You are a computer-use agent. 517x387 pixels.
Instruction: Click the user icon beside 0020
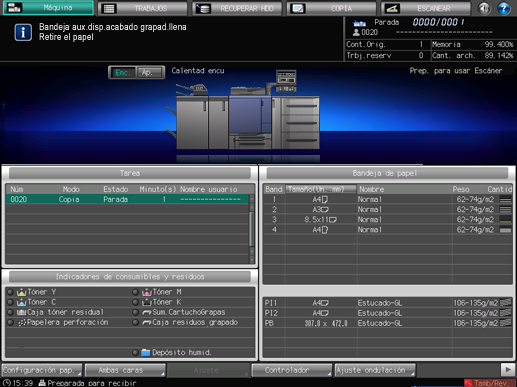[x=356, y=32]
